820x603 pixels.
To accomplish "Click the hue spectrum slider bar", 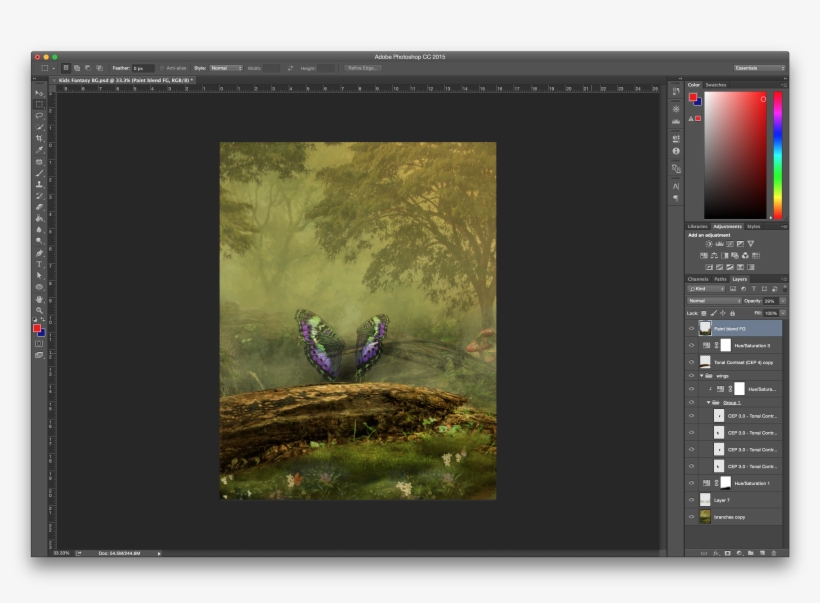I will tap(777, 155).
